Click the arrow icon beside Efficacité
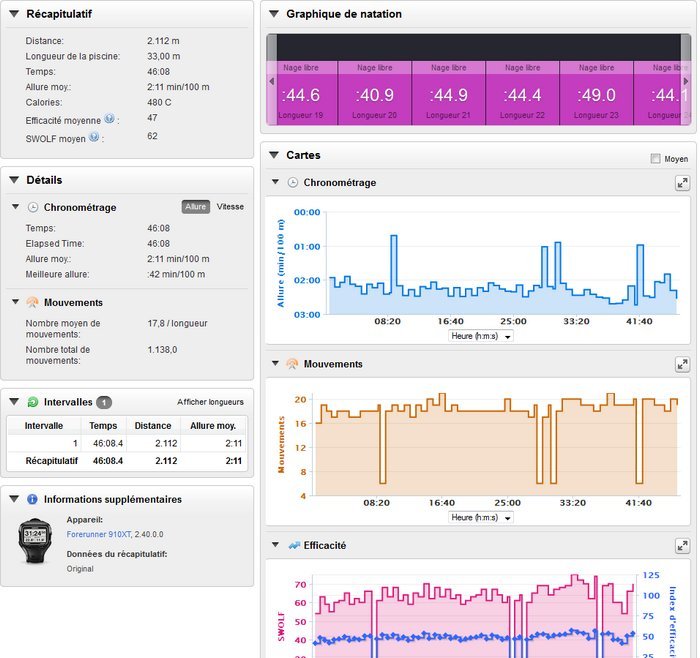This screenshot has height=658, width=700. point(294,545)
